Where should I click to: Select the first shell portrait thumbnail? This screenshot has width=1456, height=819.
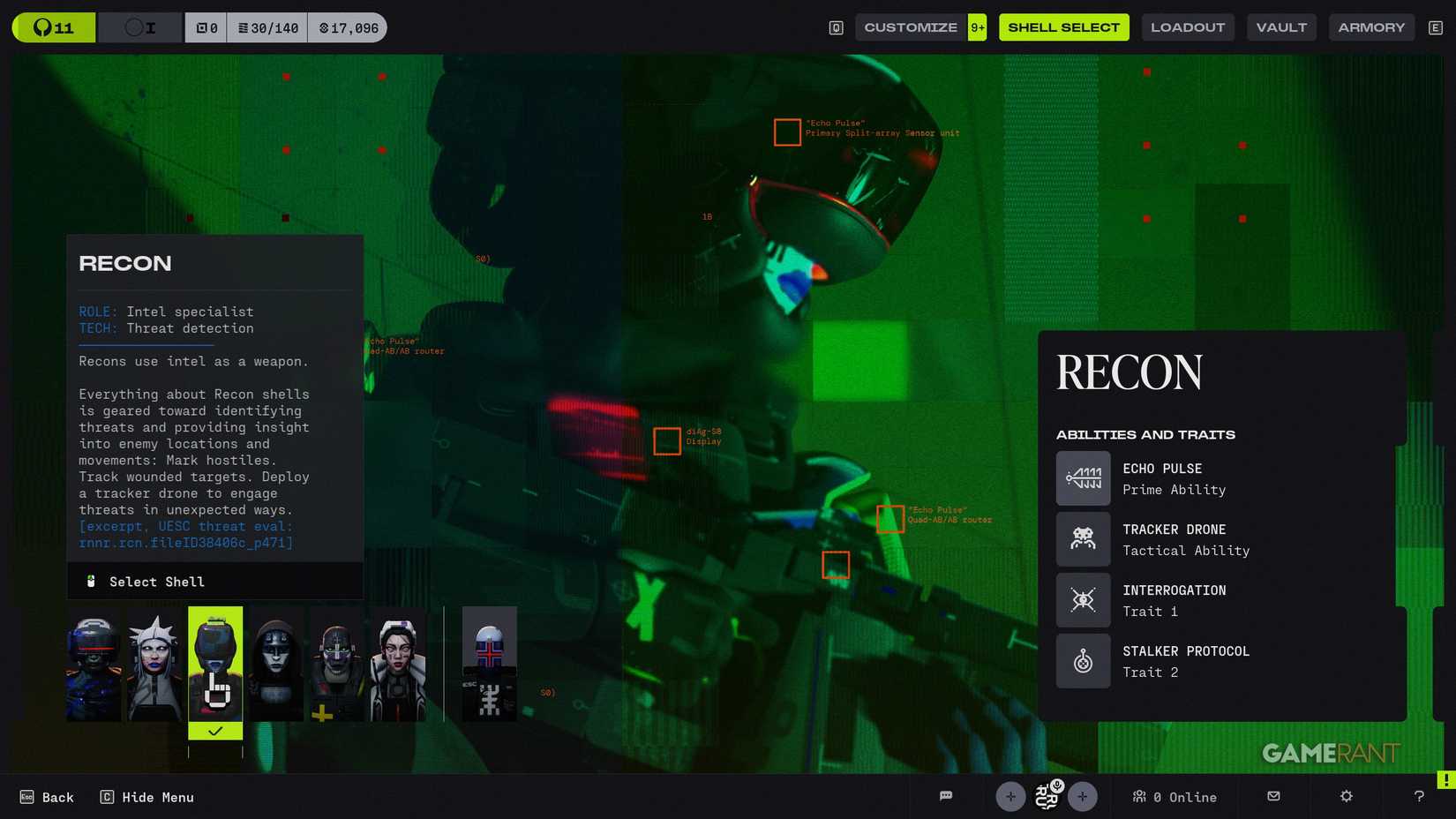(x=94, y=664)
